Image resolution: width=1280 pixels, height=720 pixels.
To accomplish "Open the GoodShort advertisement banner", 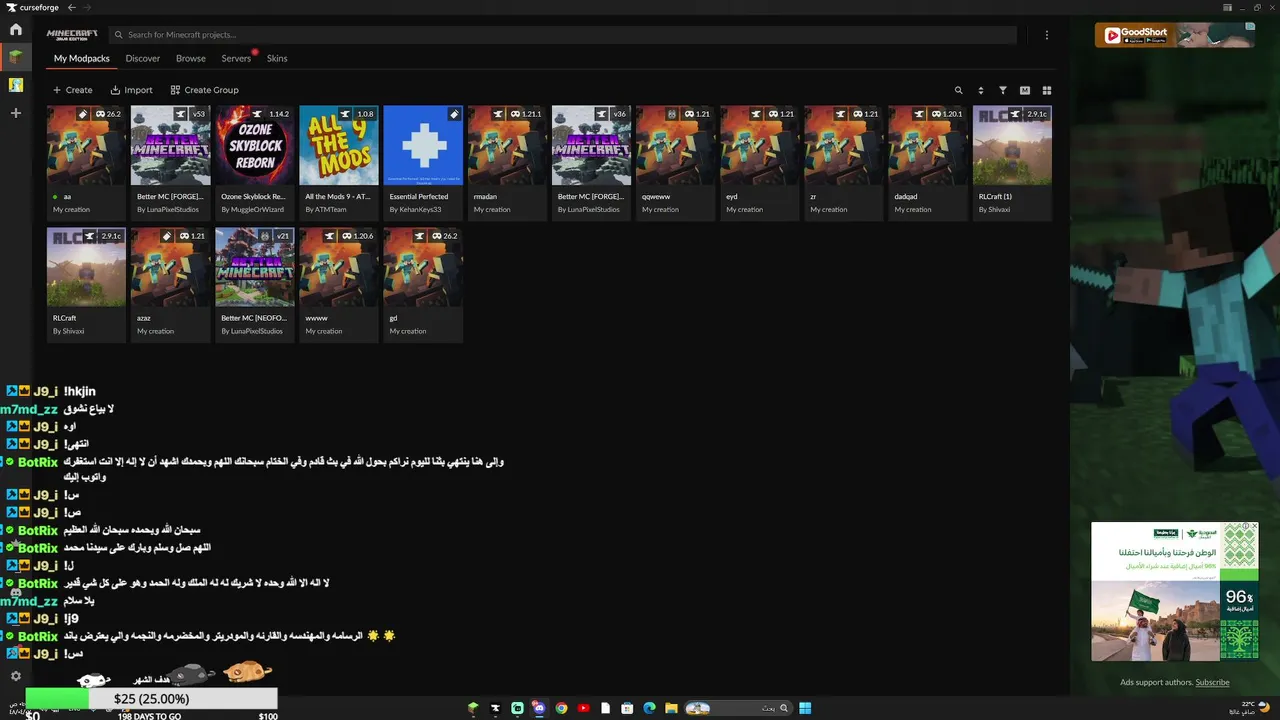I will [x=1174, y=35].
